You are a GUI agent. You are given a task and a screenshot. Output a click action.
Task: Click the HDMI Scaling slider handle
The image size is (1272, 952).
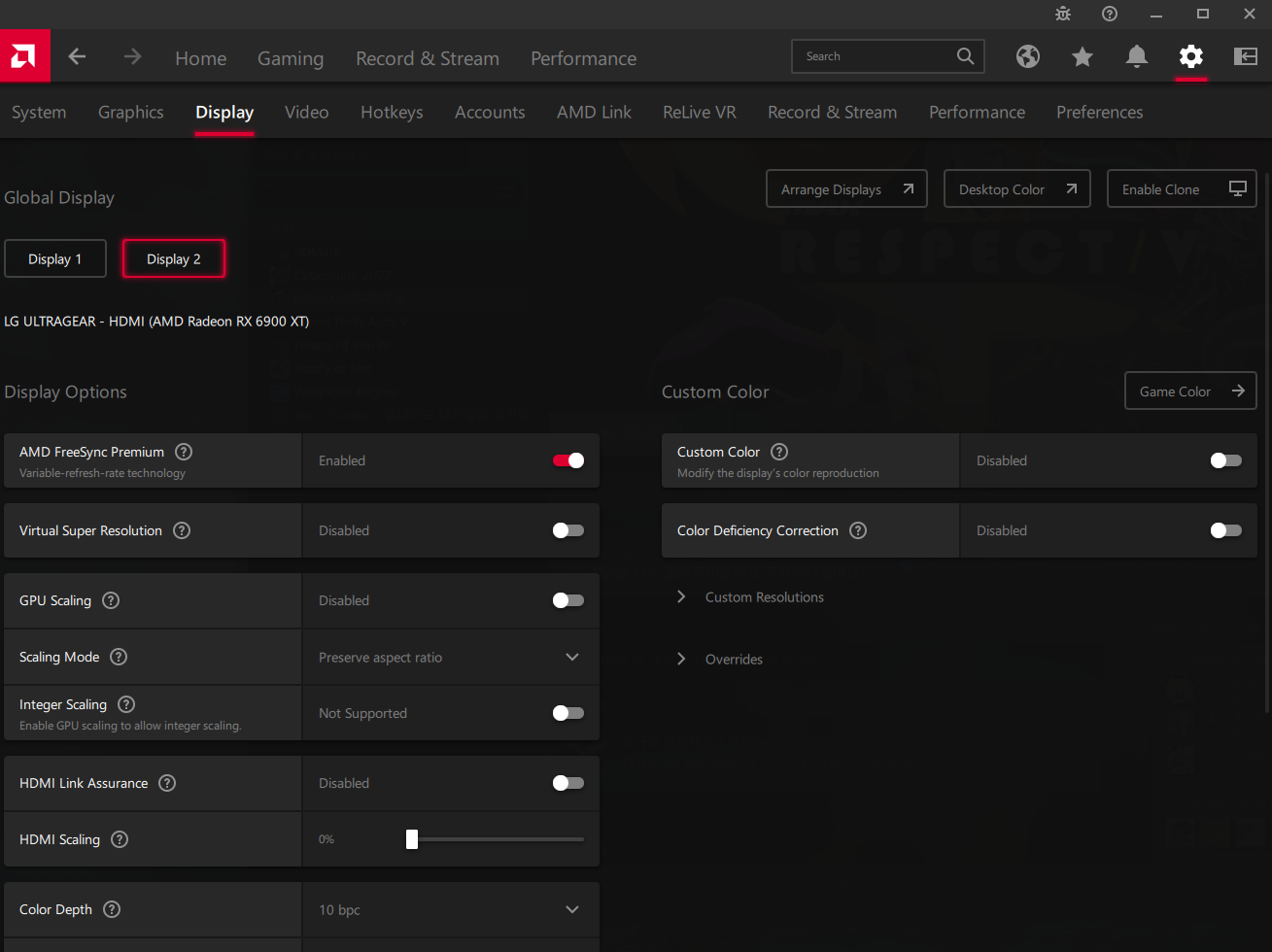[412, 839]
